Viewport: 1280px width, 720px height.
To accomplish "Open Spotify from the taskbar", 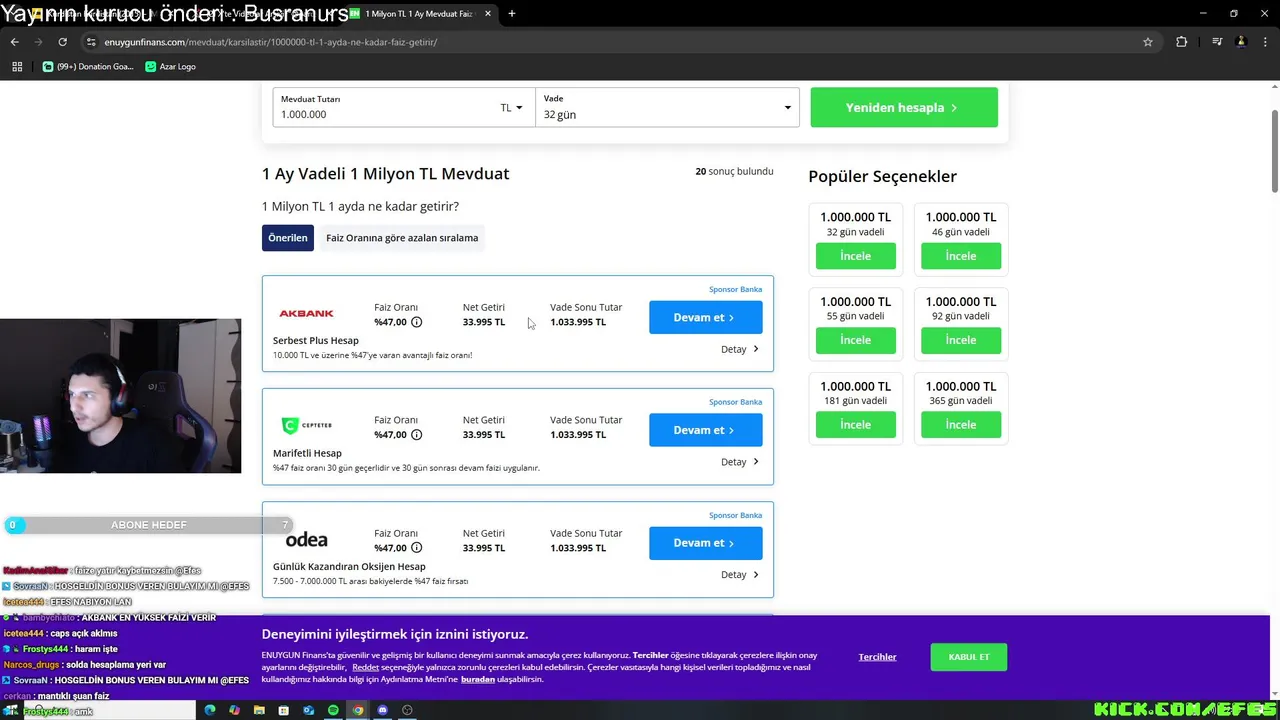I will pyautogui.click(x=333, y=710).
